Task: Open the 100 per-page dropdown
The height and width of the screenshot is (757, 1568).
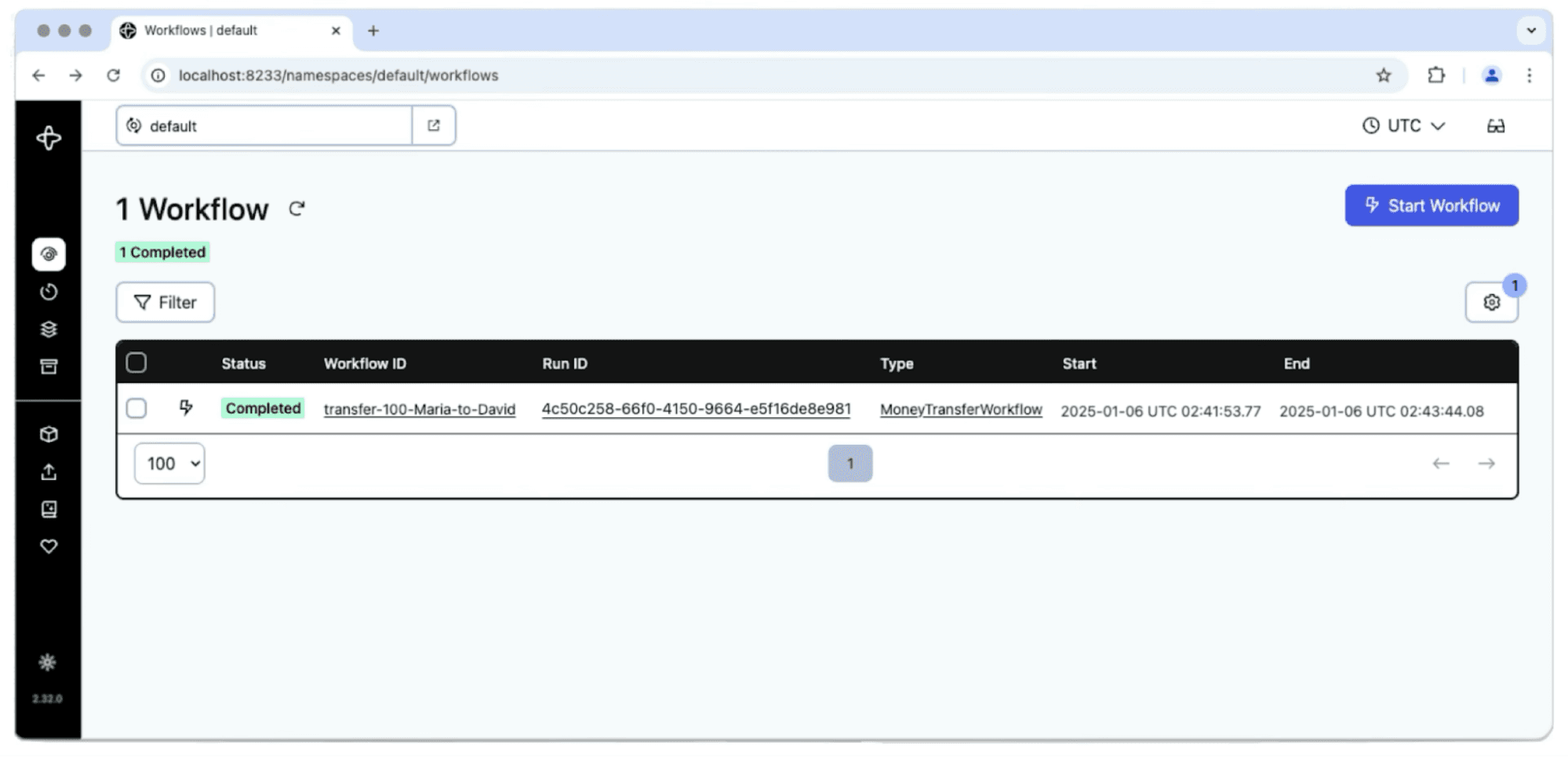Action: pyautogui.click(x=169, y=464)
